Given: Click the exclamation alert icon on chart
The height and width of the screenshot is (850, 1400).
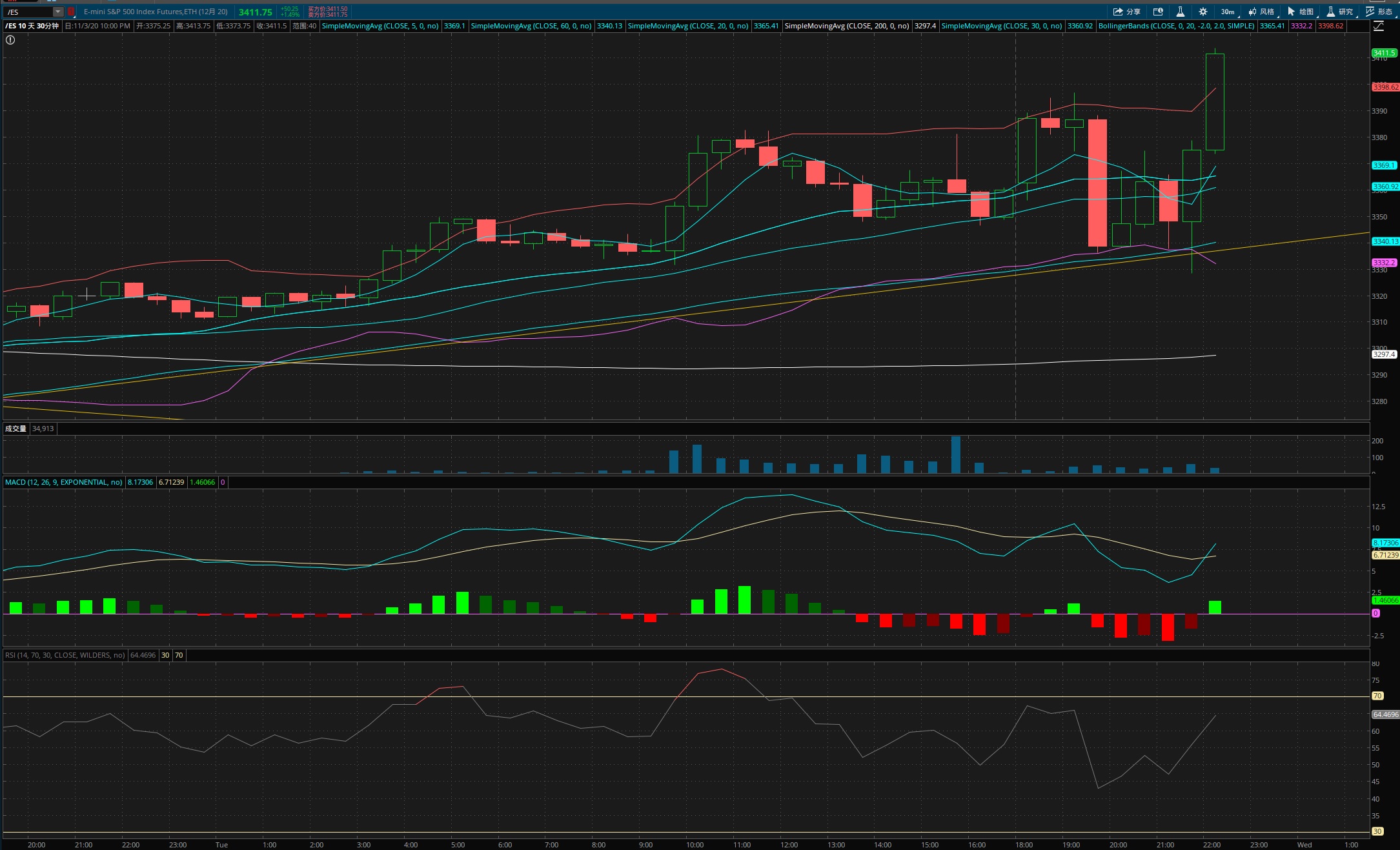Looking at the screenshot, I should [x=10, y=40].
